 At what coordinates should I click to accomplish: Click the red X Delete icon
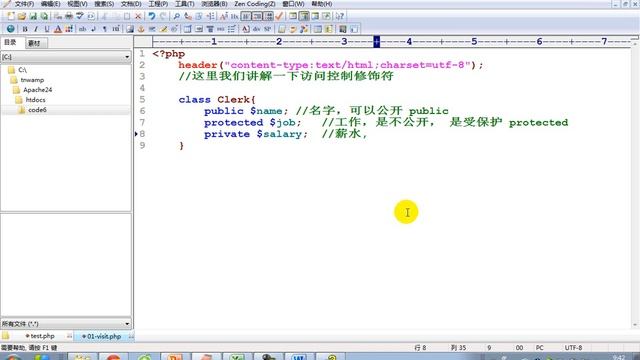click(138, 16)
